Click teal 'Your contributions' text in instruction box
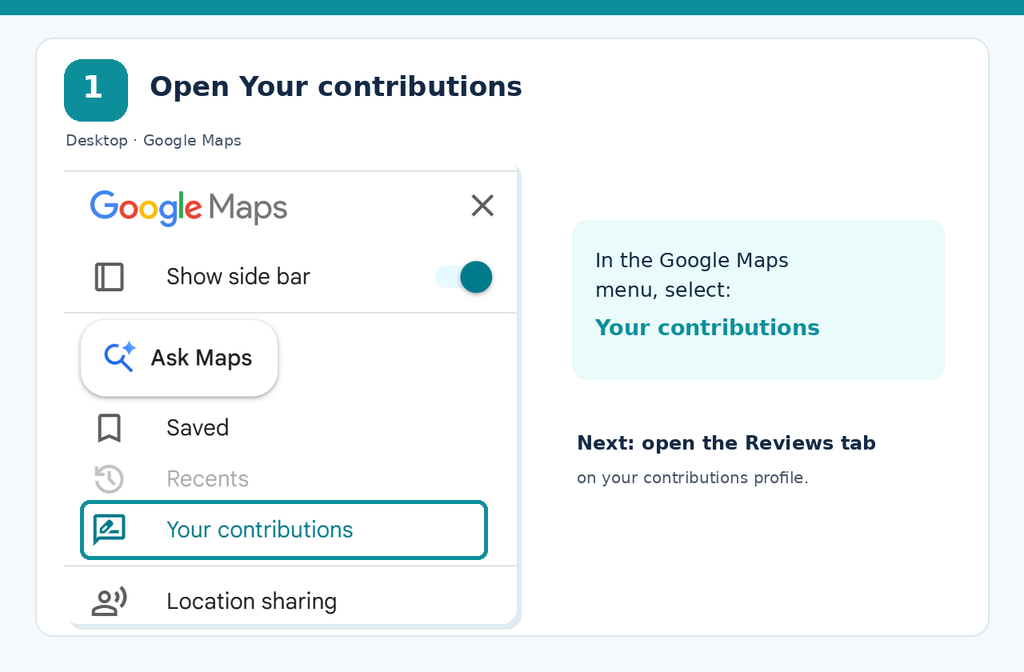Viewport: 1024px width, 672px height. [x=707, y=327]
